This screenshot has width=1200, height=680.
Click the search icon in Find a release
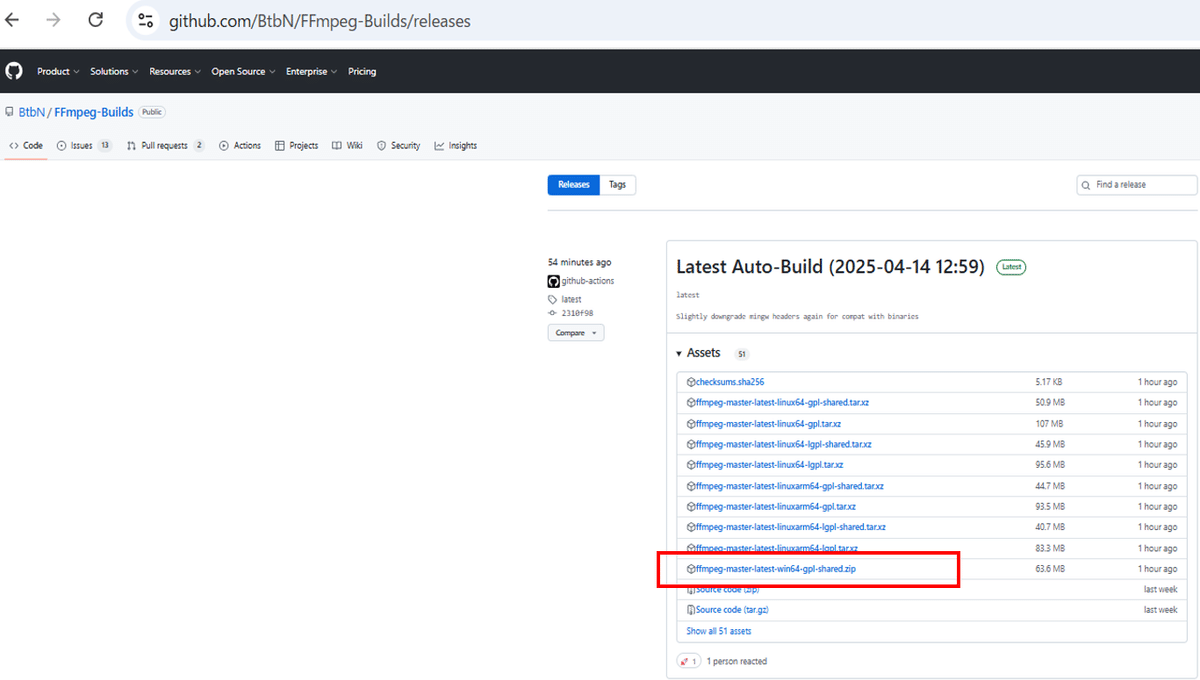click(x=1087, y=185)
